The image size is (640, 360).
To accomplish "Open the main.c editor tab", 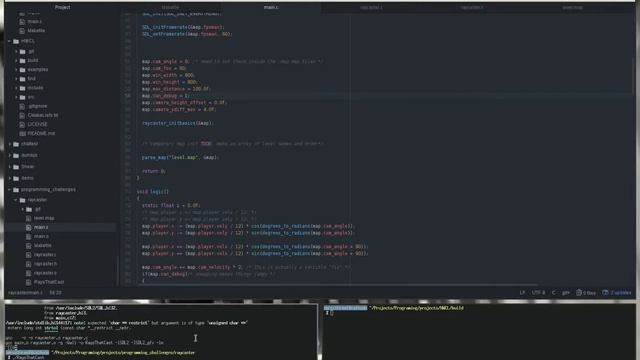I will pos(271,7).
